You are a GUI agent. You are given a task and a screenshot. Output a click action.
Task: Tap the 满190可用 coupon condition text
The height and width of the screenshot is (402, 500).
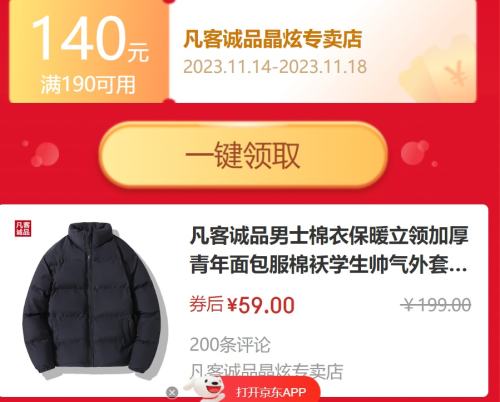point(88,85)
